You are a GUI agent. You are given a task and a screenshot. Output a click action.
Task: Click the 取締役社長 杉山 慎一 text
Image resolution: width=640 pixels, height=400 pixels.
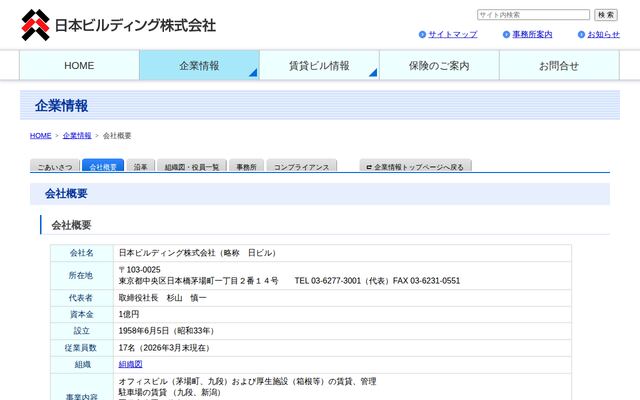(x=162, y=298)
